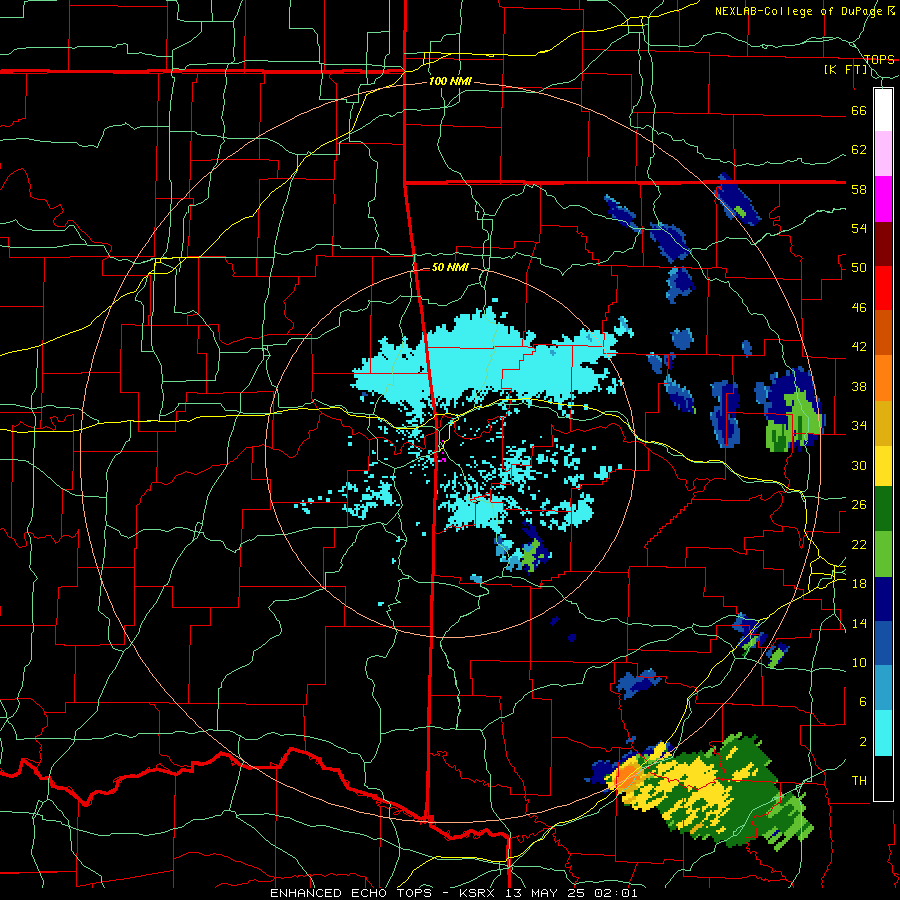
Task: Click the dark green legend swatch
Action: (x=883, y=509)
